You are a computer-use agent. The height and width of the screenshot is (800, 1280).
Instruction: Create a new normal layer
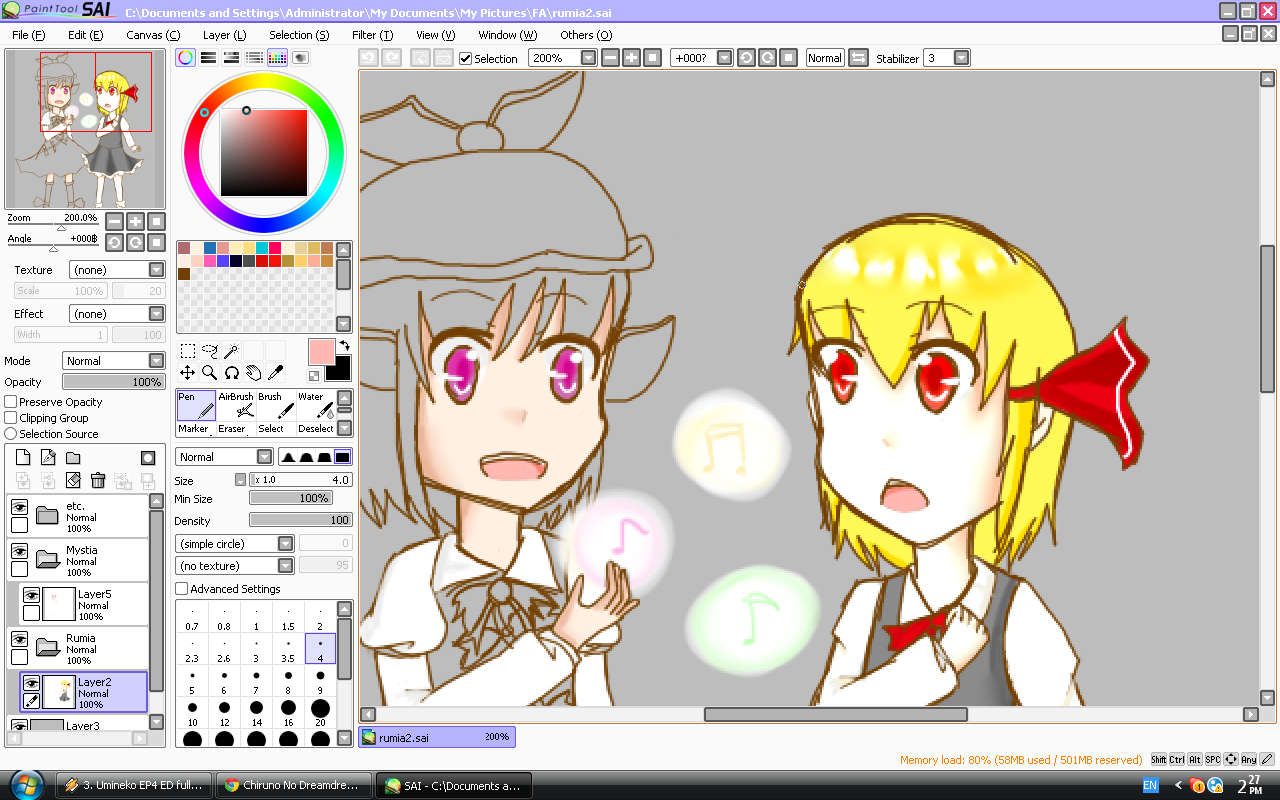tap(23, 458)
